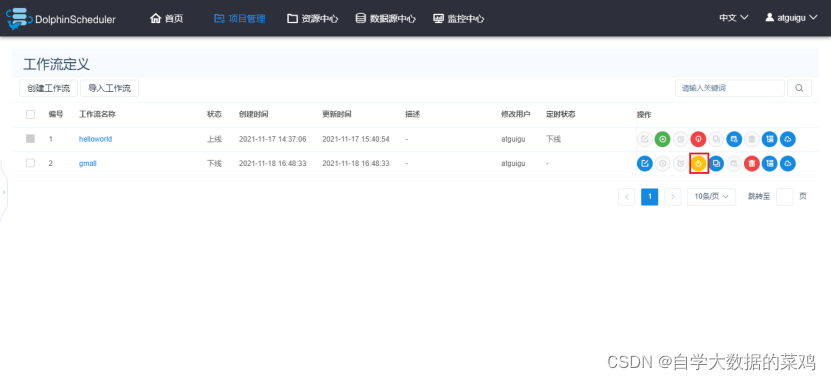831x380 pixels.
Task: Tick the checkbox for the gmall row
Action: (x=31, y=163)
